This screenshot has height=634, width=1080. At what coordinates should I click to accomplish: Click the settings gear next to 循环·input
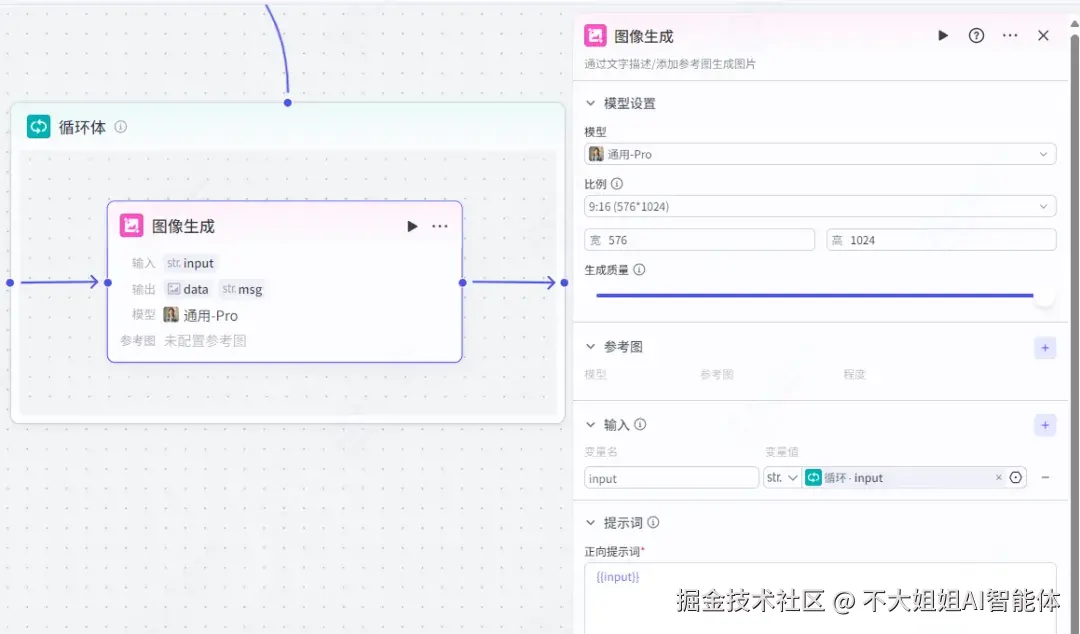coord(1016,477)
